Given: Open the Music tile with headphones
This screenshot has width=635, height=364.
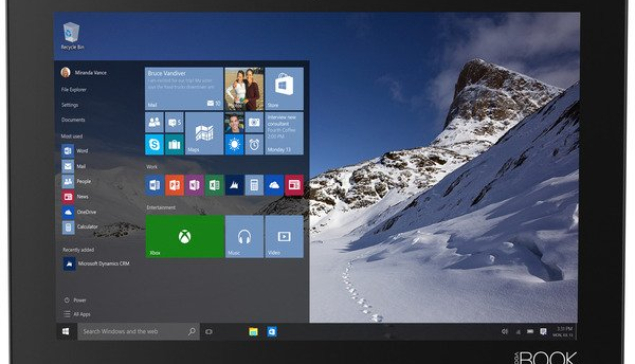Looking at the screenshot, I should coord(244,236).
